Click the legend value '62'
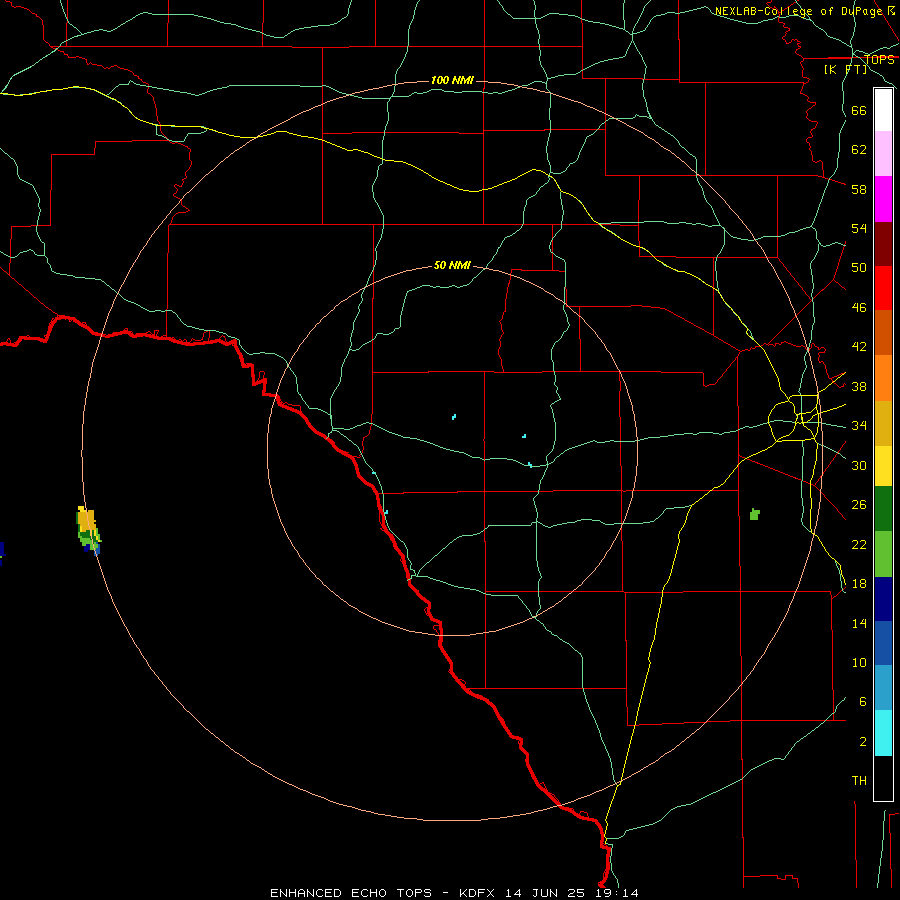 [x=859, y=150]
